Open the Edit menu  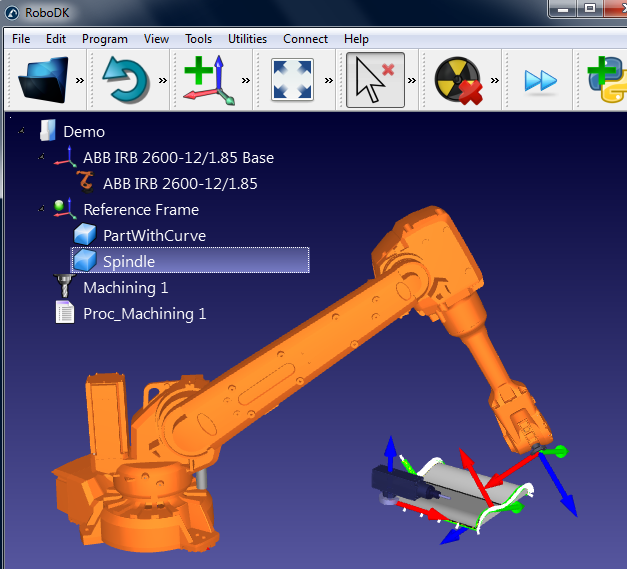56,39
